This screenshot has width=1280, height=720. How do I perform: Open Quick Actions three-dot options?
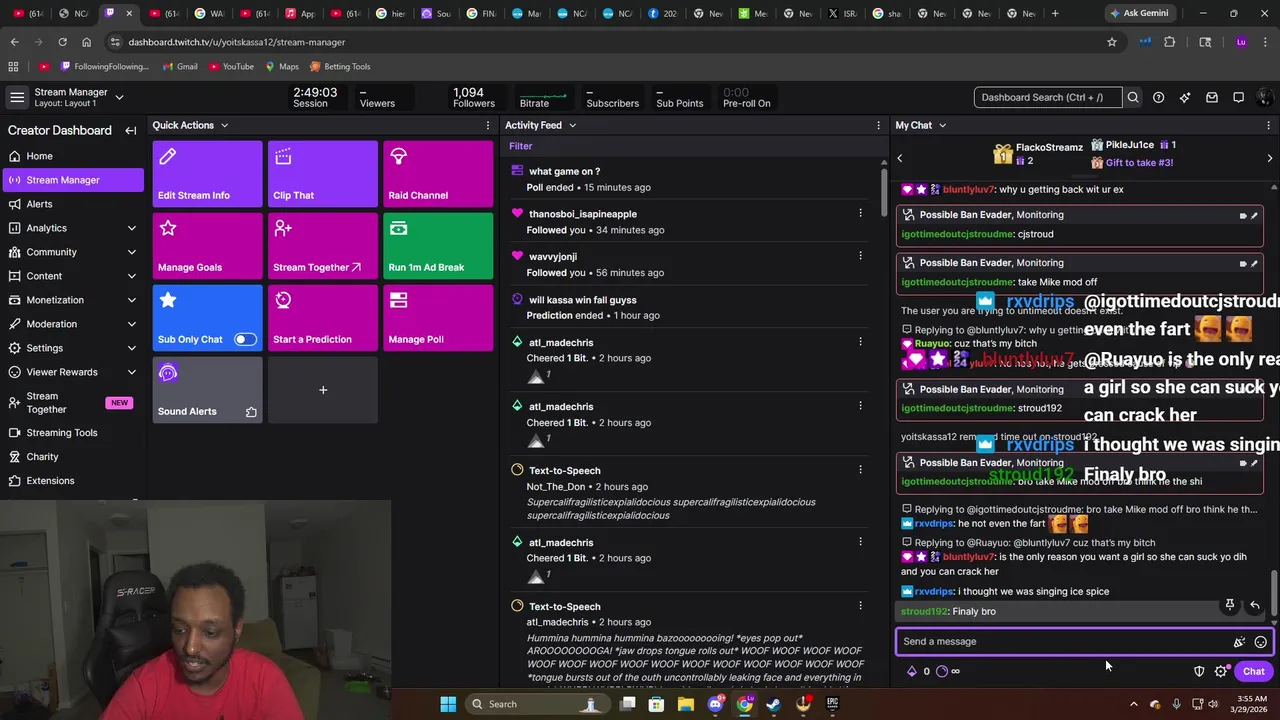coord(488,125)
